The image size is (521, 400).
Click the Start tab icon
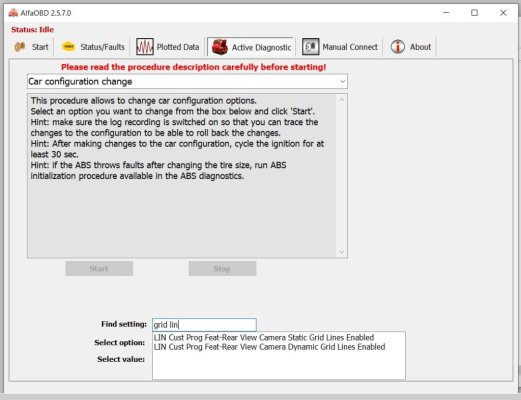pos(20,47)
